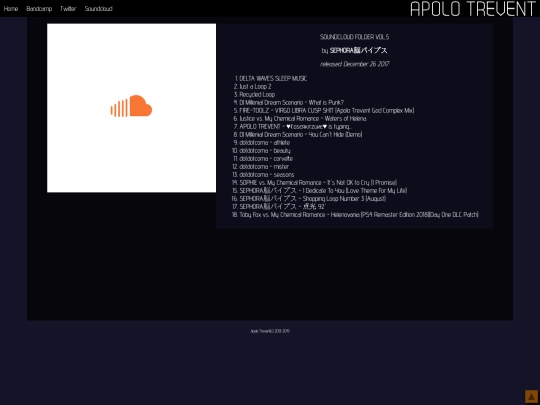Click the SOUNDCLOUD FOLDER VOL.5 album title

coord(354,37)
